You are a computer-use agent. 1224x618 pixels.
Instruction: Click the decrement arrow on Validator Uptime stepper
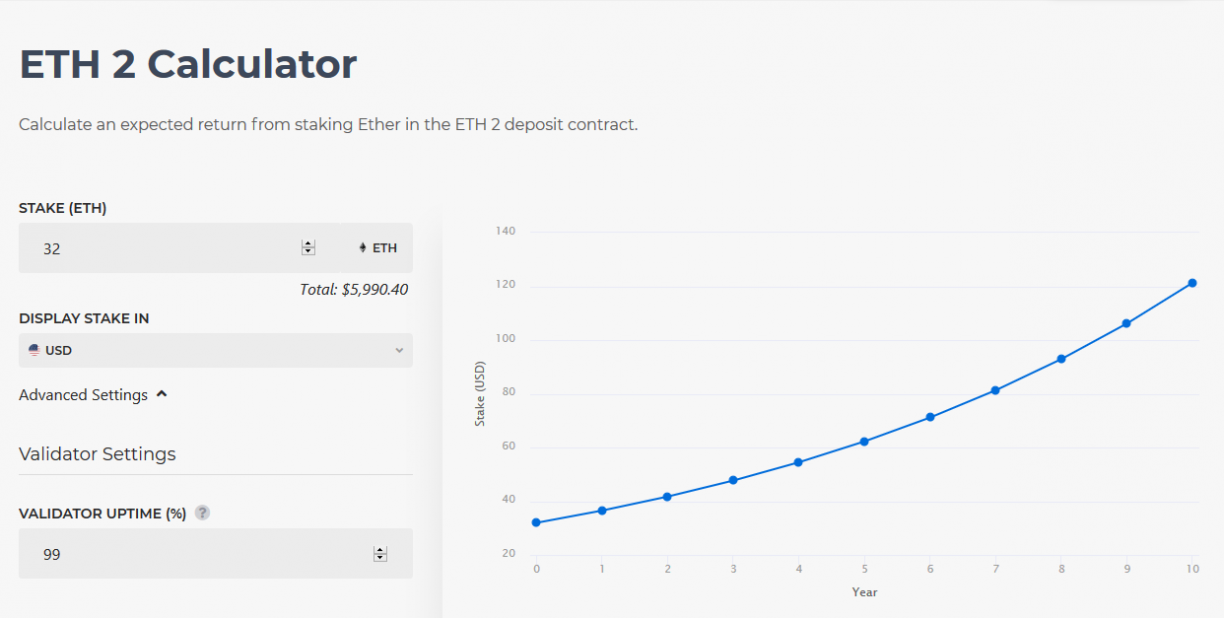click(380, 558)
